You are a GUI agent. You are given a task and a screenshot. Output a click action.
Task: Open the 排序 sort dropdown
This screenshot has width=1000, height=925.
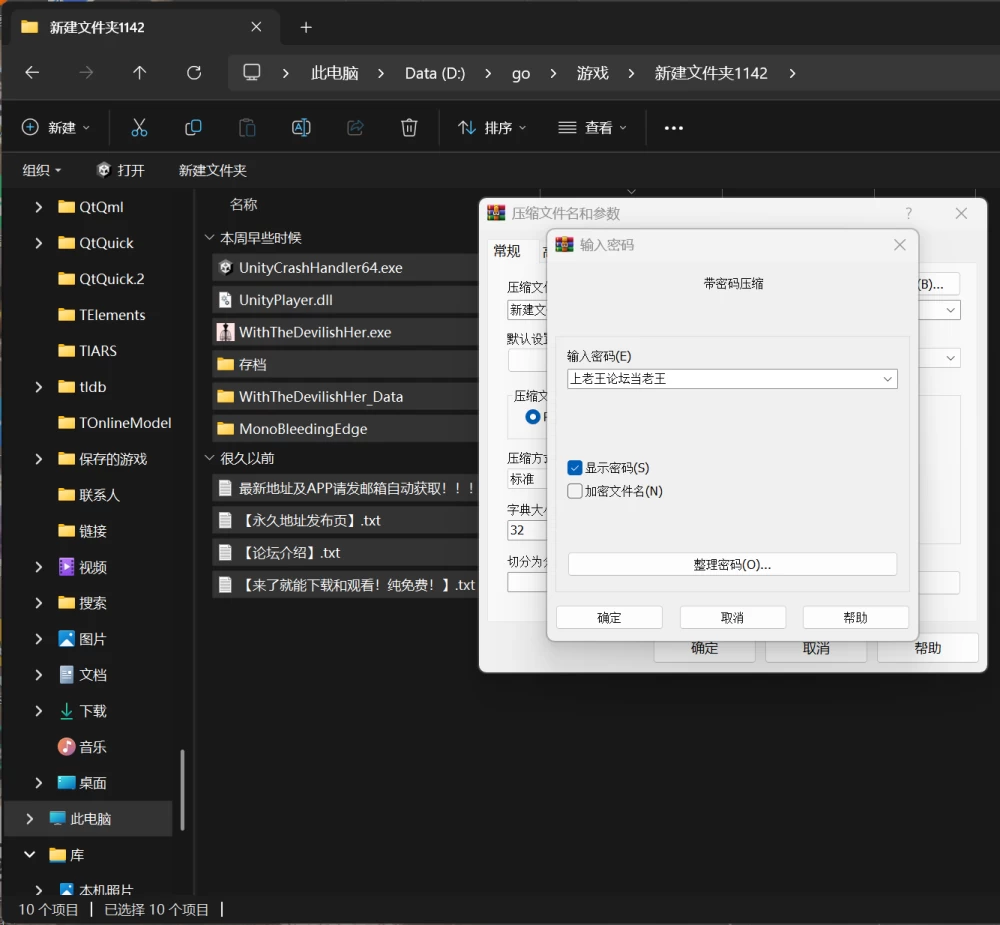click(x=492, y=128)
